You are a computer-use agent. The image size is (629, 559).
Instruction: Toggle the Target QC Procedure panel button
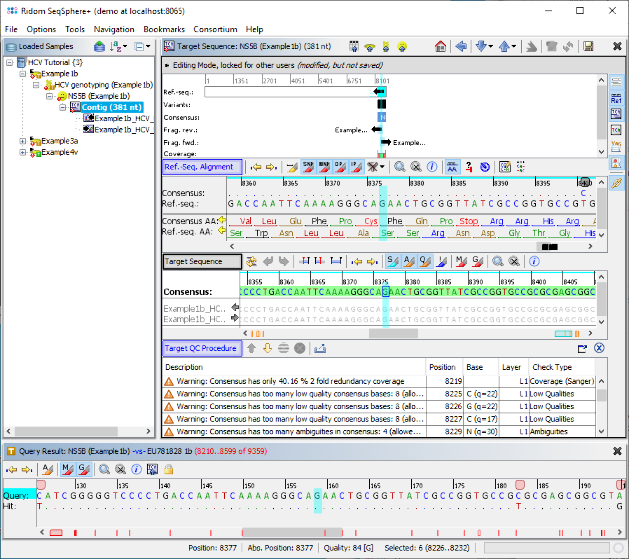(x=200, y=348)
